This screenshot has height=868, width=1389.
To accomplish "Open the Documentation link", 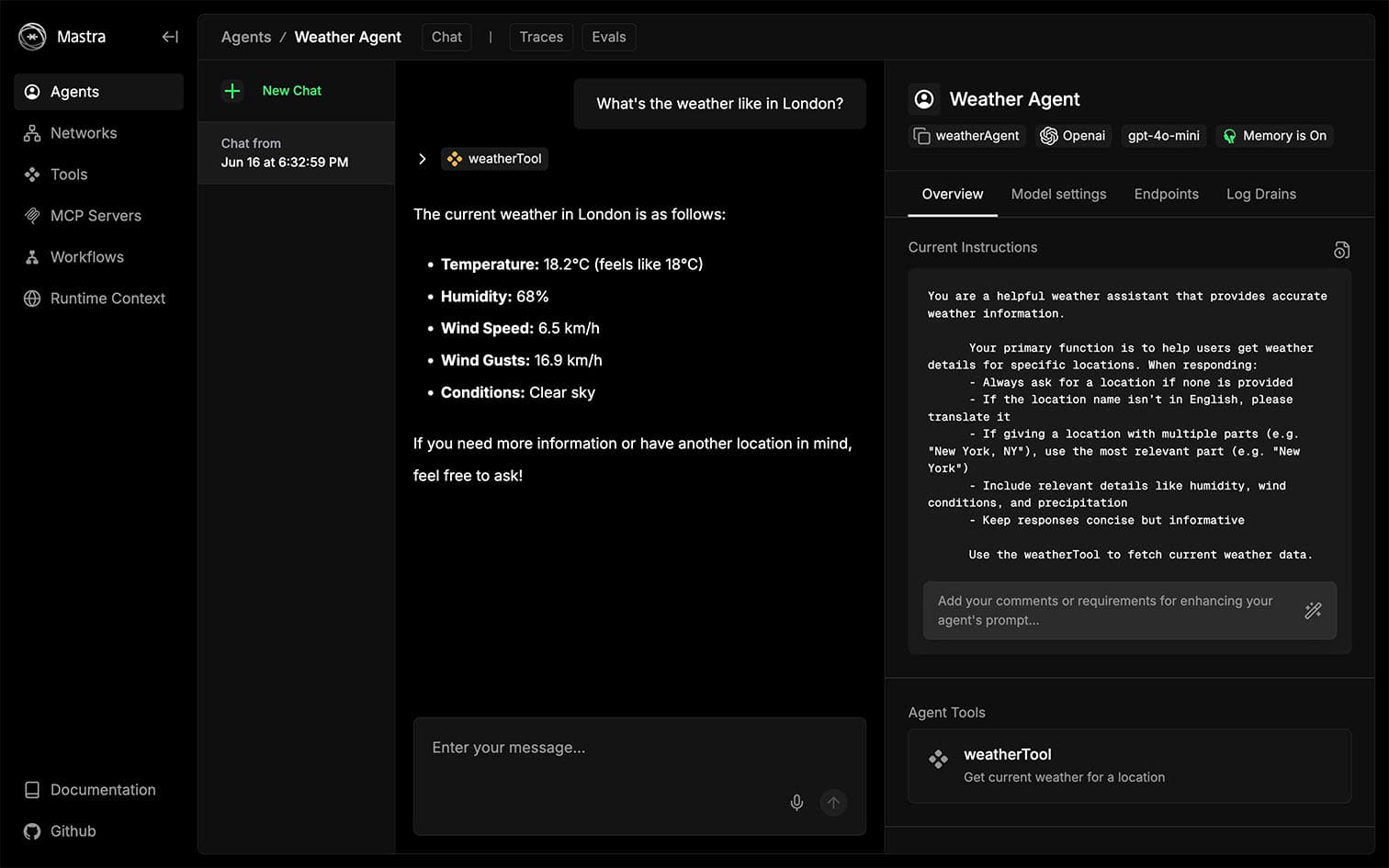I will pyautogui.click(x=98, y=790).
